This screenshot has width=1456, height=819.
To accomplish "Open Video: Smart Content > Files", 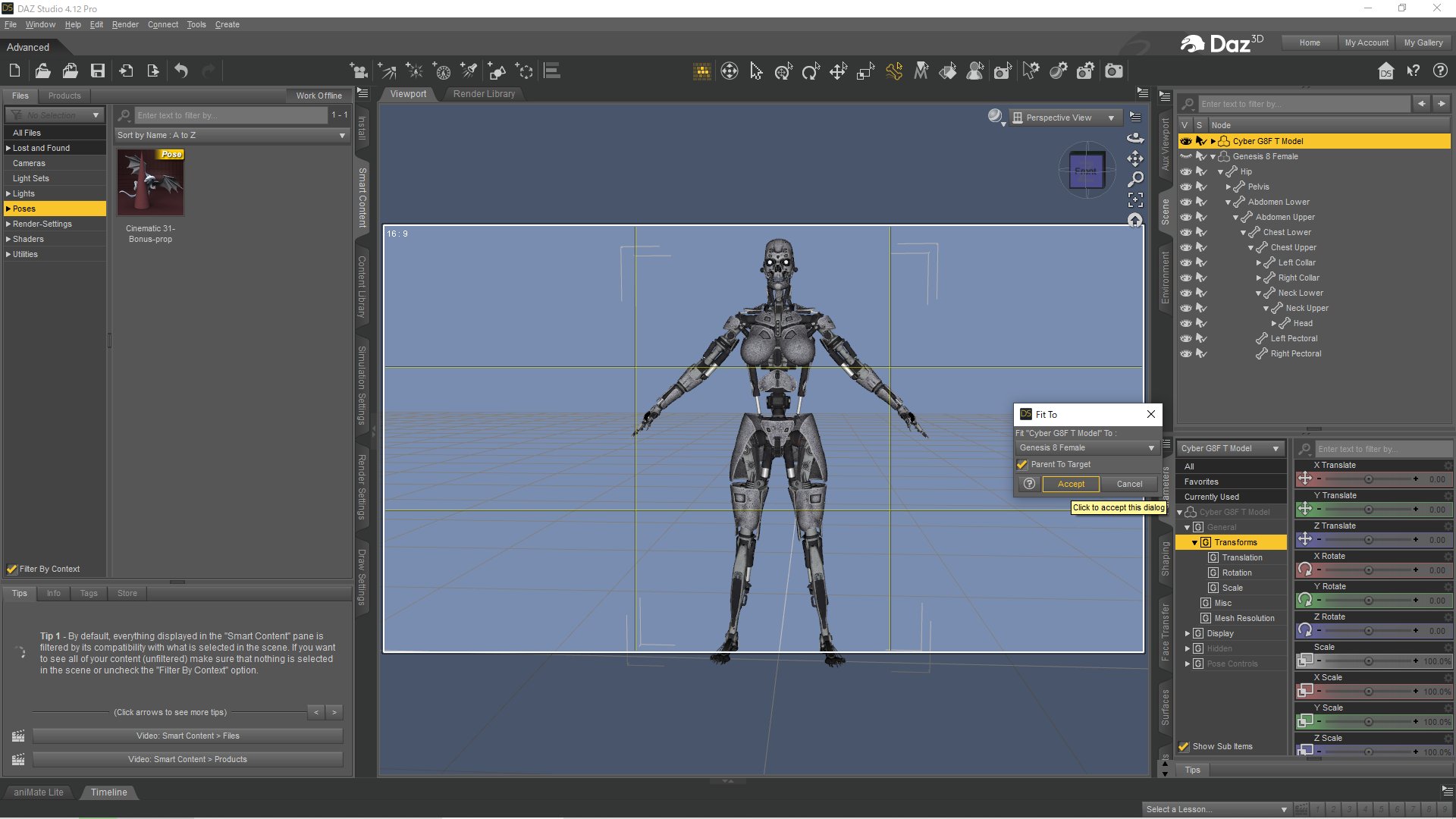I will coord(187,736).
